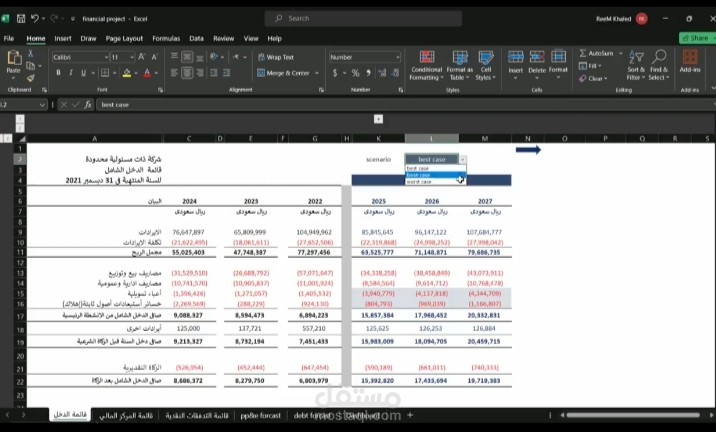Decrease font size with small A icon
The image size is (716, 432).
click(154, 57)
